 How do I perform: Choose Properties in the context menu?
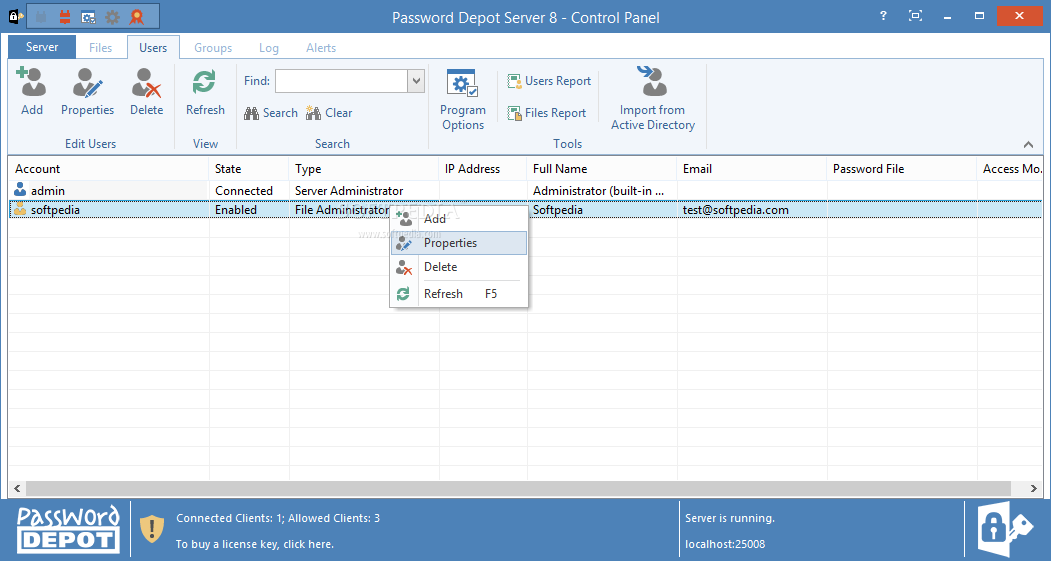pos(459,243)
